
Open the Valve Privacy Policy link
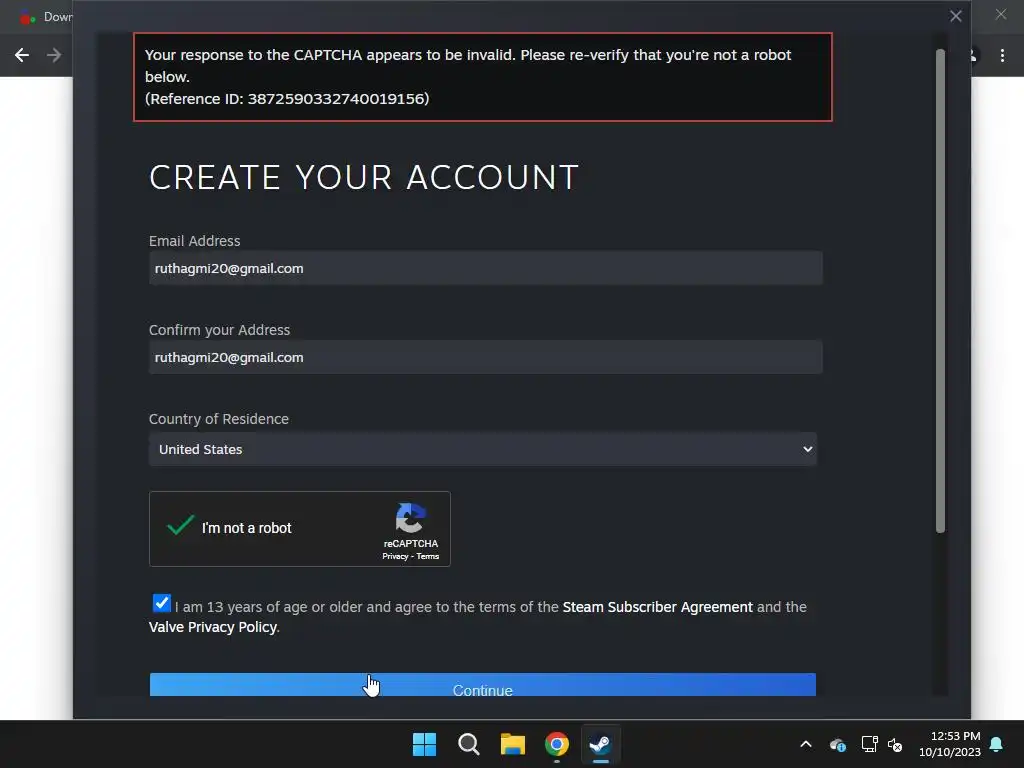(213, 627)
